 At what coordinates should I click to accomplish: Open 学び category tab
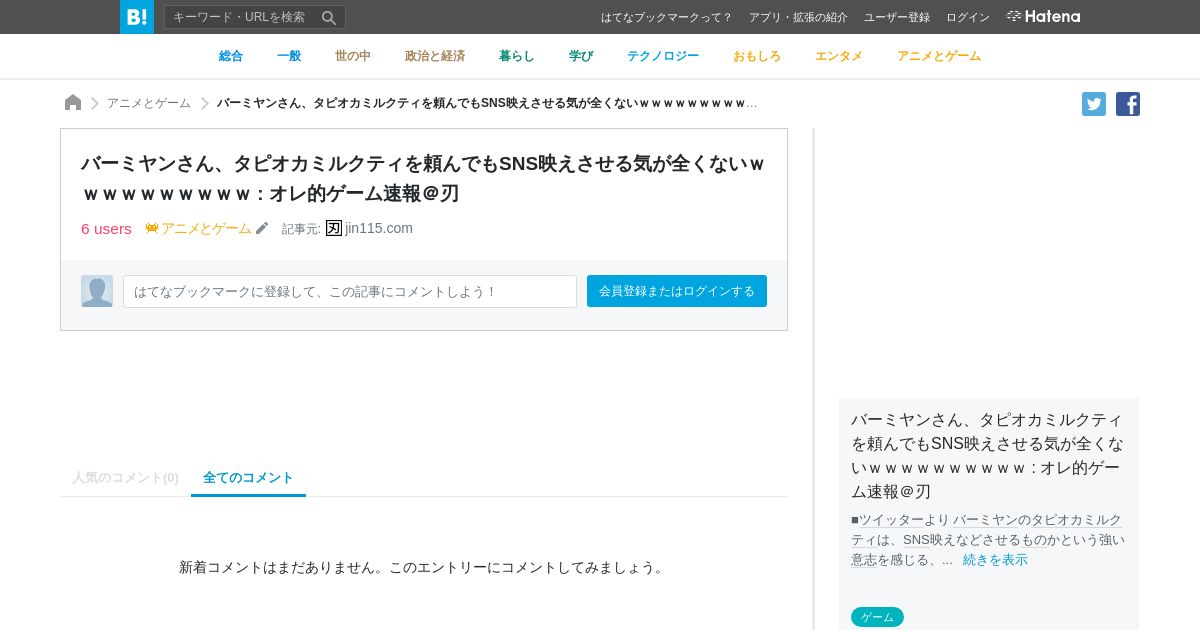(x=581, y=56)
